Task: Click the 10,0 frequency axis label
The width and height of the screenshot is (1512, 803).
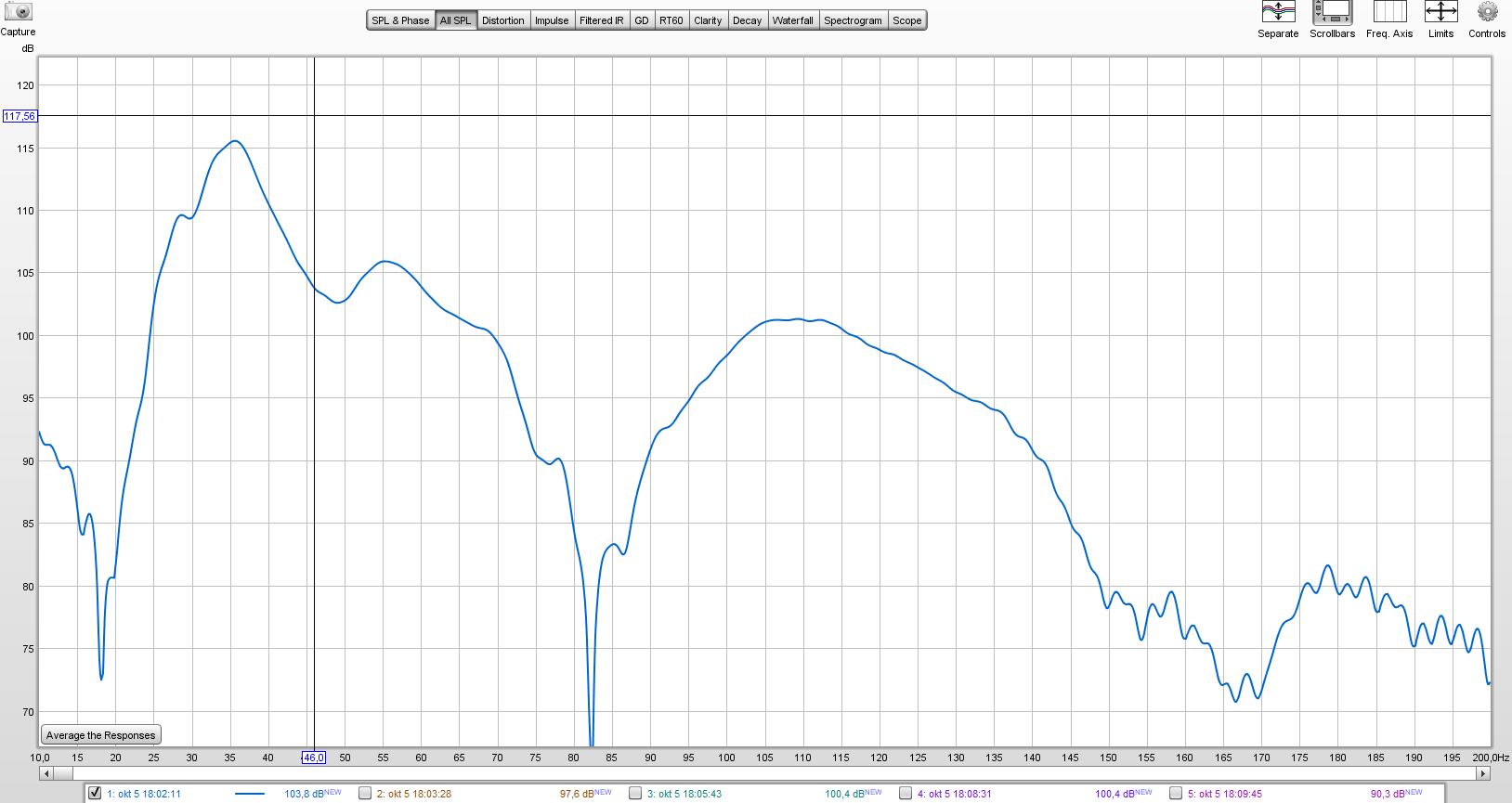Action: pyautogui.click(x=40, y=758)
